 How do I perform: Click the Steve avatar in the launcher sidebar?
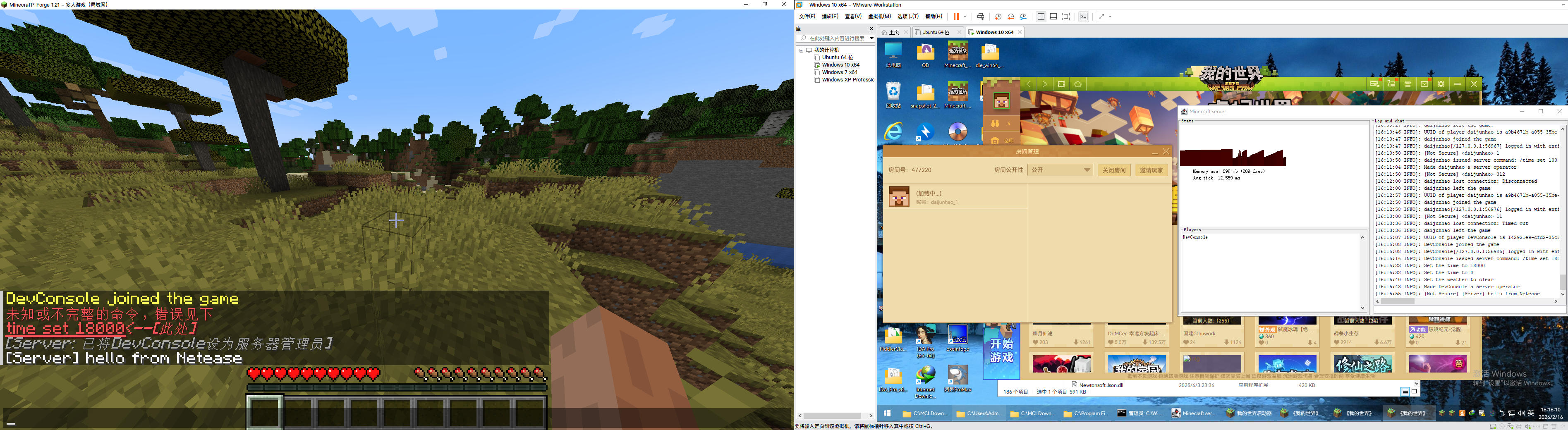[x=1001, y=100]
